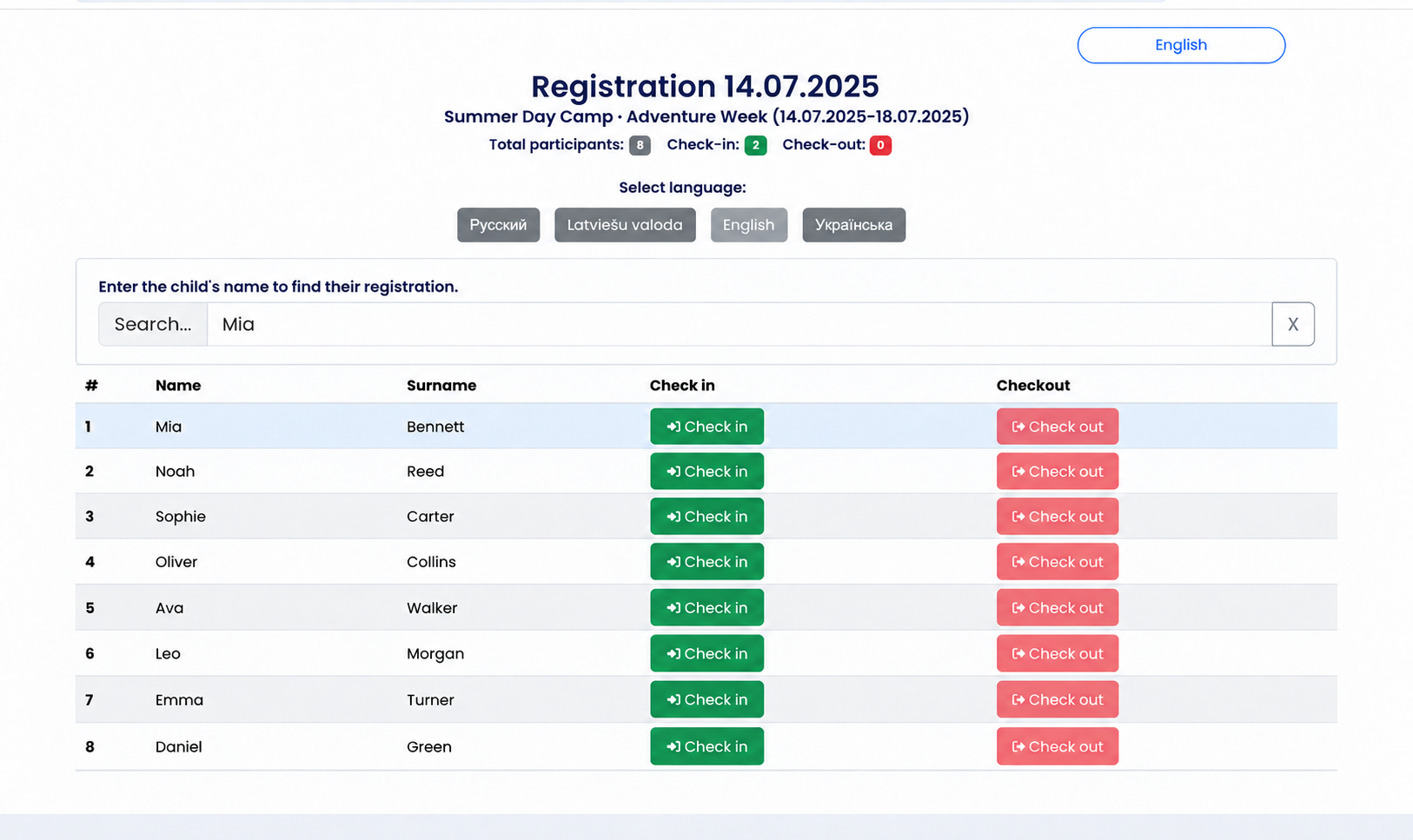
Task: Check in Oliver Collins
Action: 706,562
